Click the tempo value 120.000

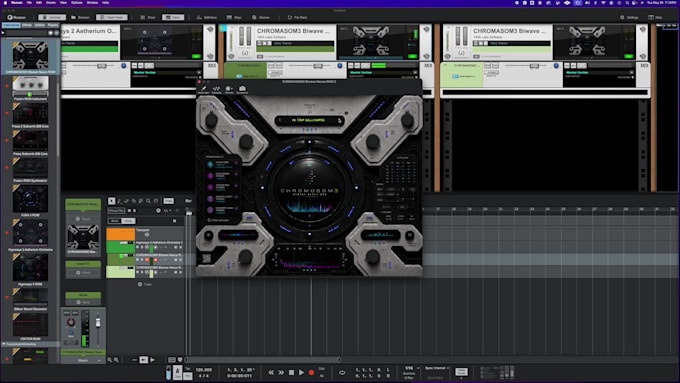point(203,370)
